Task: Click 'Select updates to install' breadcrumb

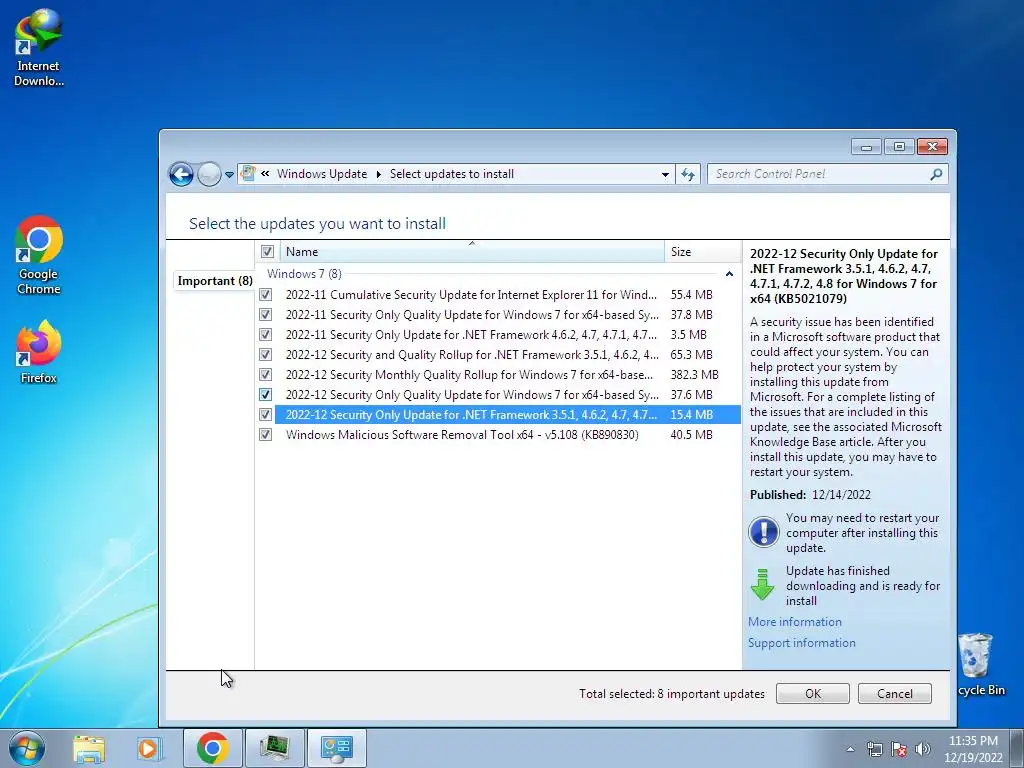Action: pyautogui.click(x=452, y=174)
